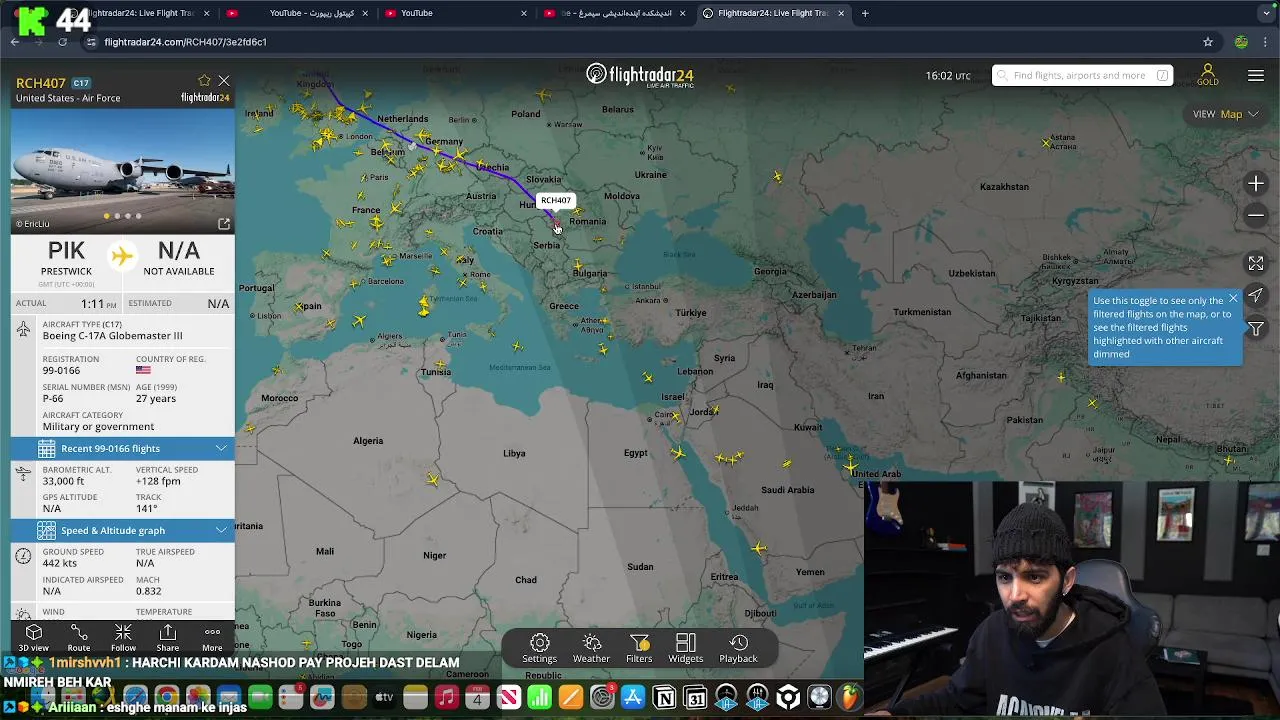Follow the RCH407 aircraft

click(x=123, y=638)
